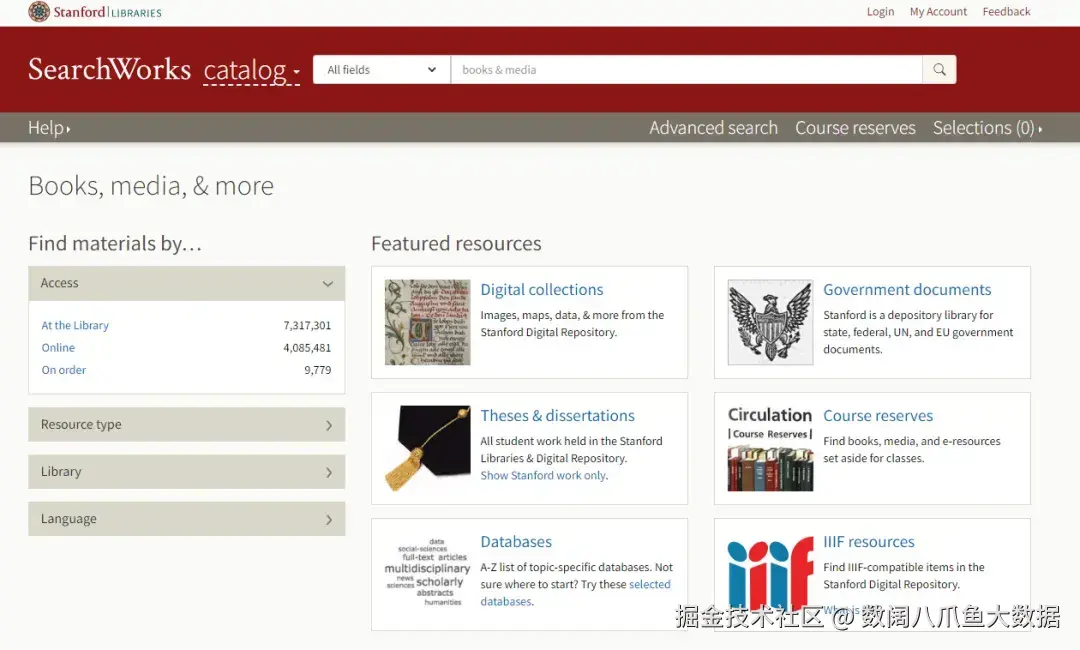Viewport: 1080px width, 650px height.
Task: Collapse the Access facet panel
Action: pos(187,283)
